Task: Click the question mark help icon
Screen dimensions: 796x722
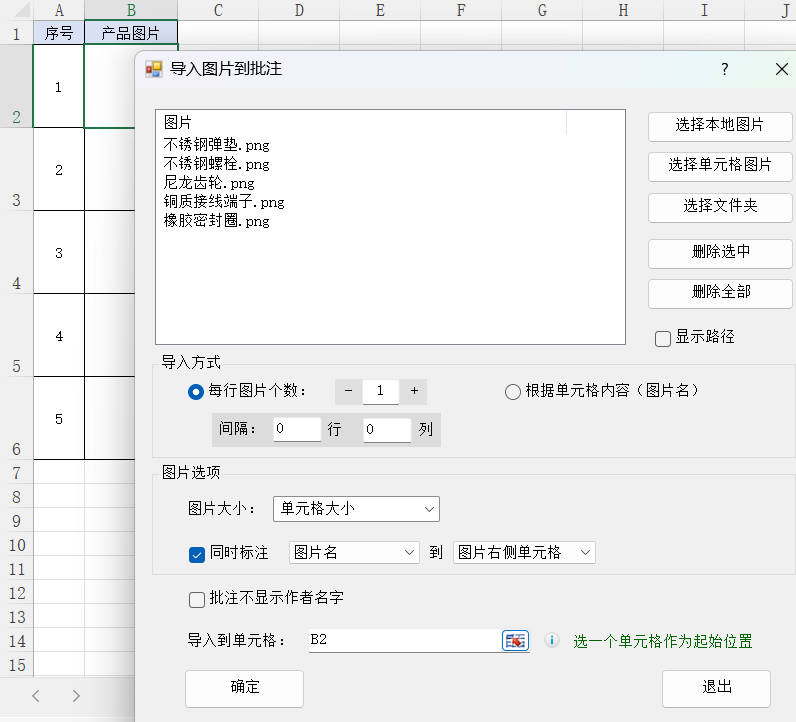Action: (x=724, y=69)
